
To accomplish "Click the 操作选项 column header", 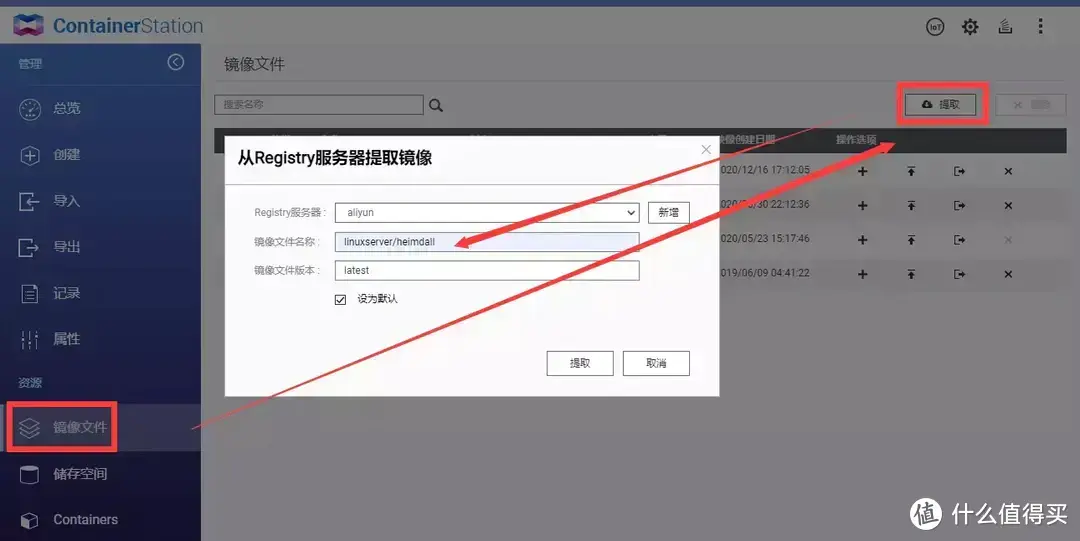I will click(856, 140).
